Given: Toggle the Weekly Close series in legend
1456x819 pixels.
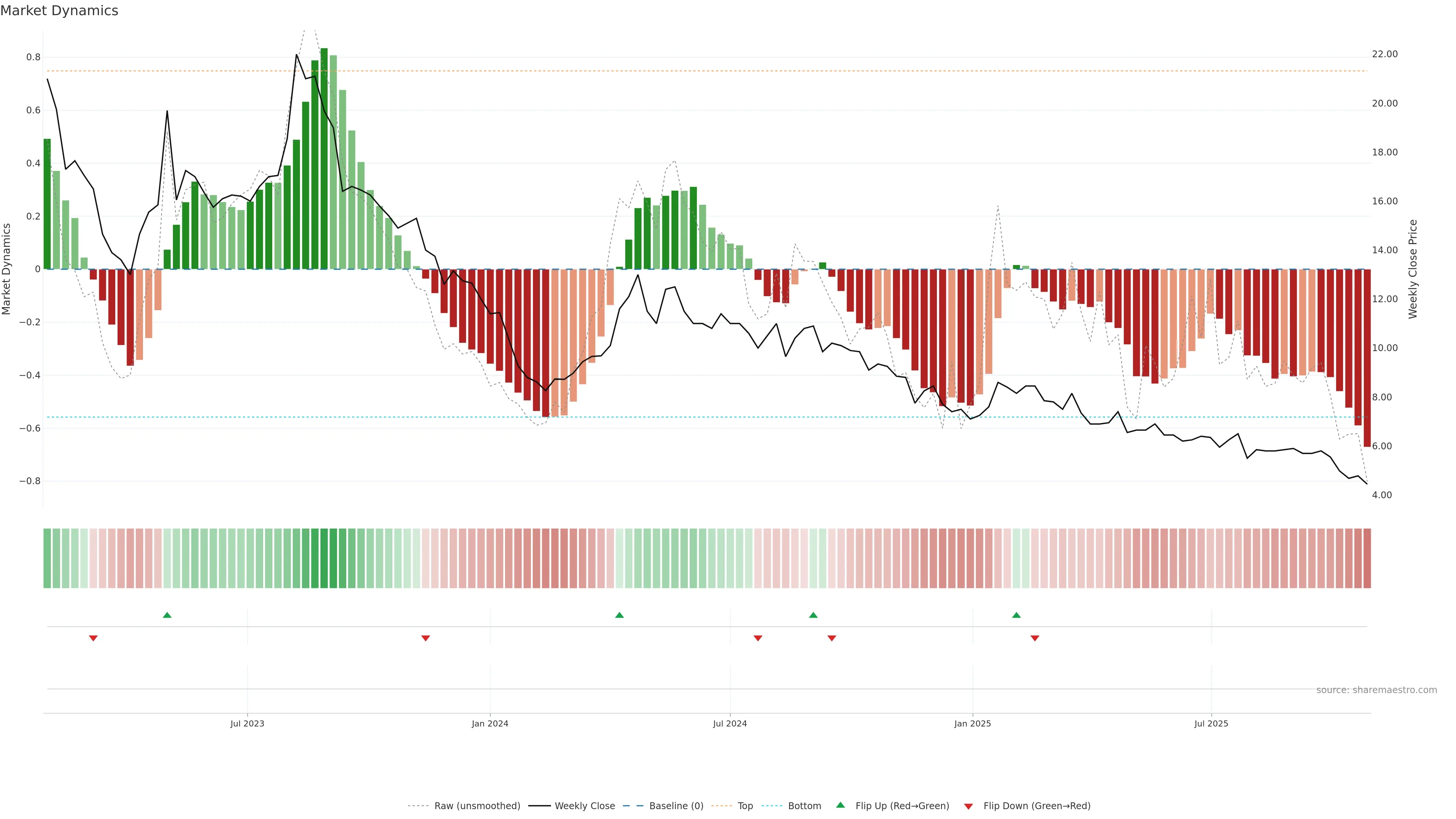Looking at the screenshot, I should click(584, 806).
